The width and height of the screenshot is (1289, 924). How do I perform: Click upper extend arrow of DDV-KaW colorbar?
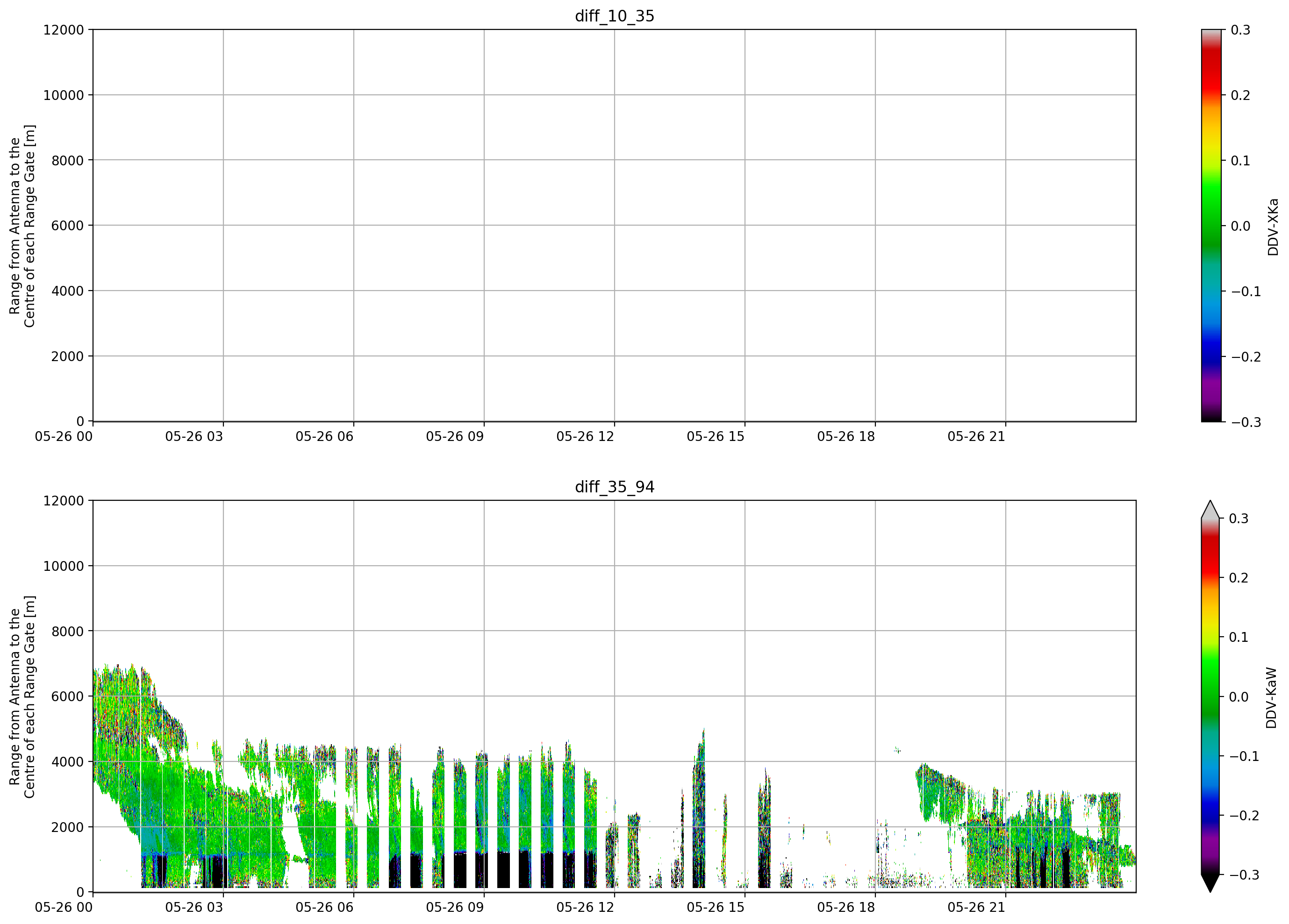click(x=1210, y=510)
